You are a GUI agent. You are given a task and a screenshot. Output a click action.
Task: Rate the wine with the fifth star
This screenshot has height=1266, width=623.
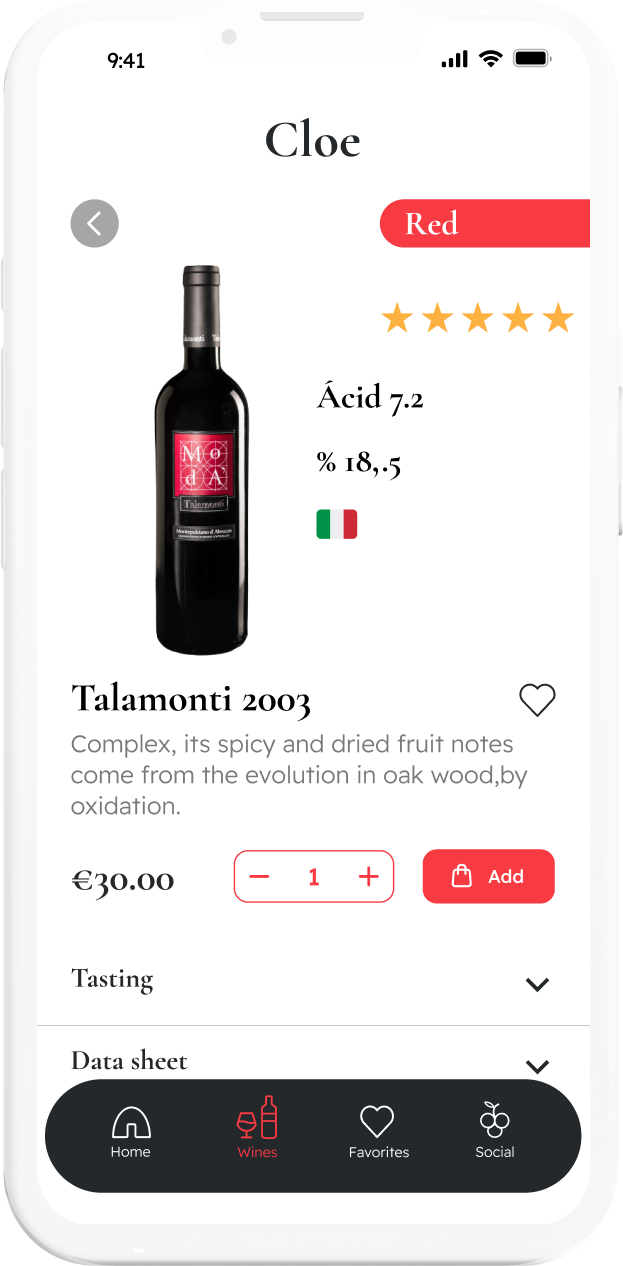pyautogui.click(x=558, y=319)
